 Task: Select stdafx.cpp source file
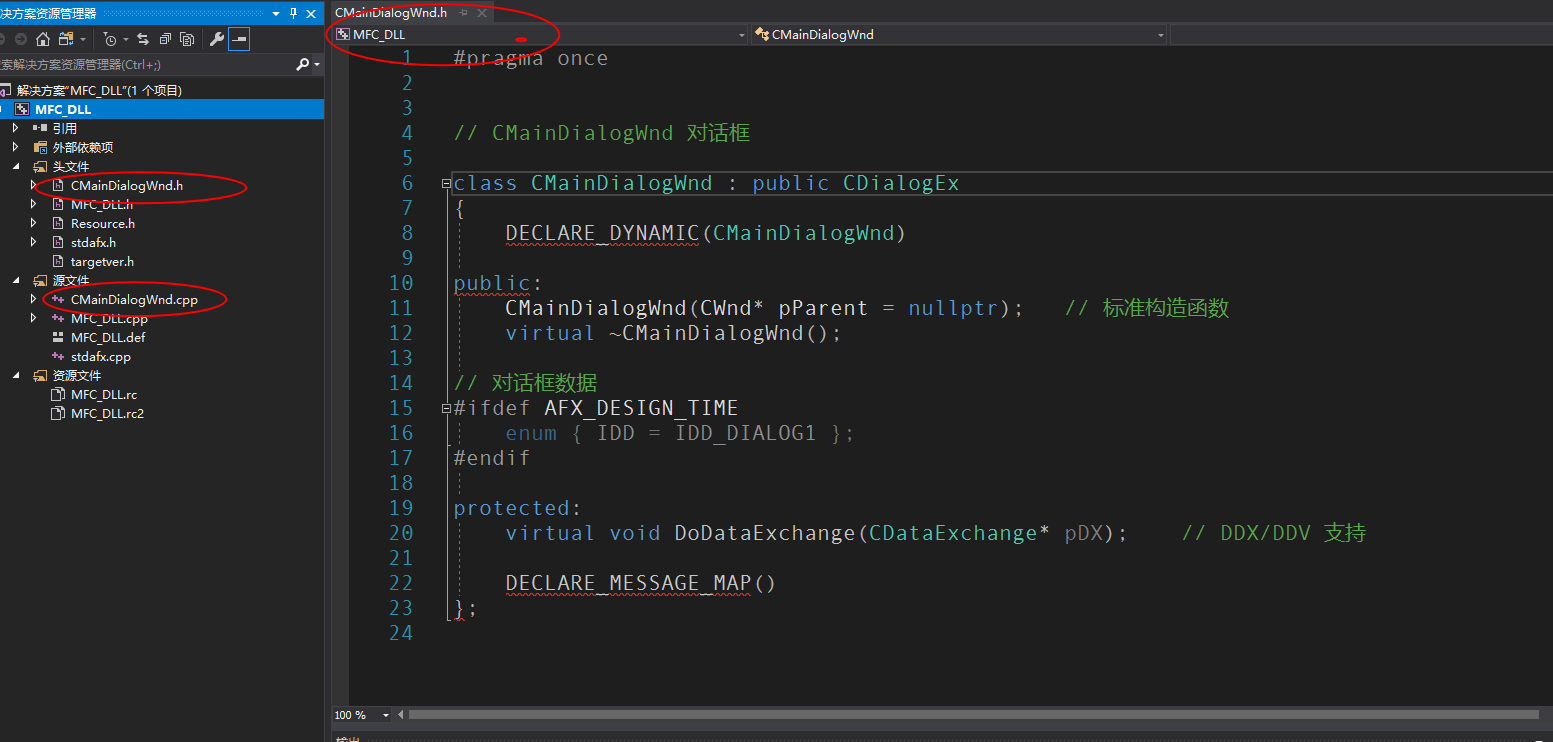100,356
